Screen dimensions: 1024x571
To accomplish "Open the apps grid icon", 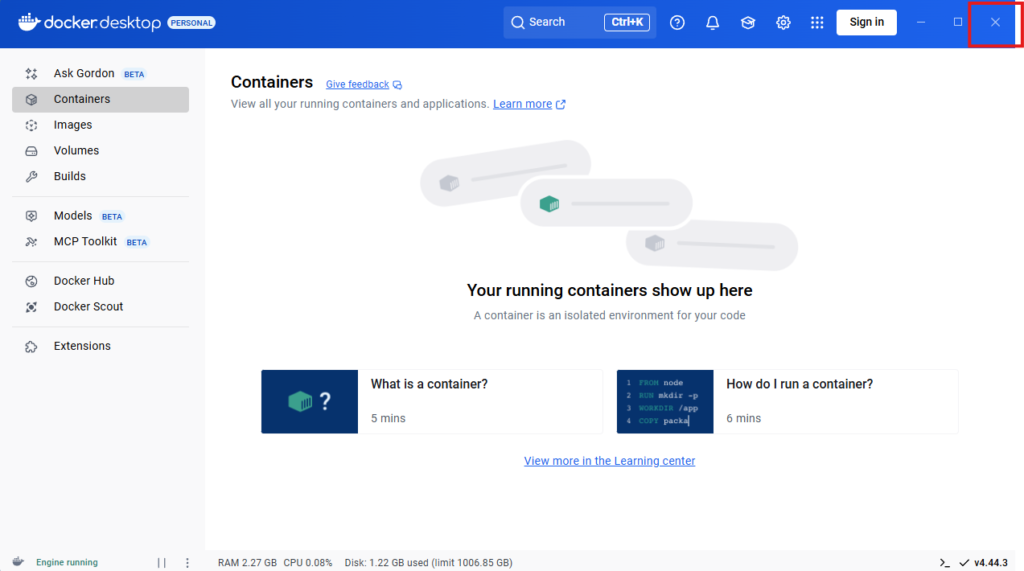I will [817, 22].
